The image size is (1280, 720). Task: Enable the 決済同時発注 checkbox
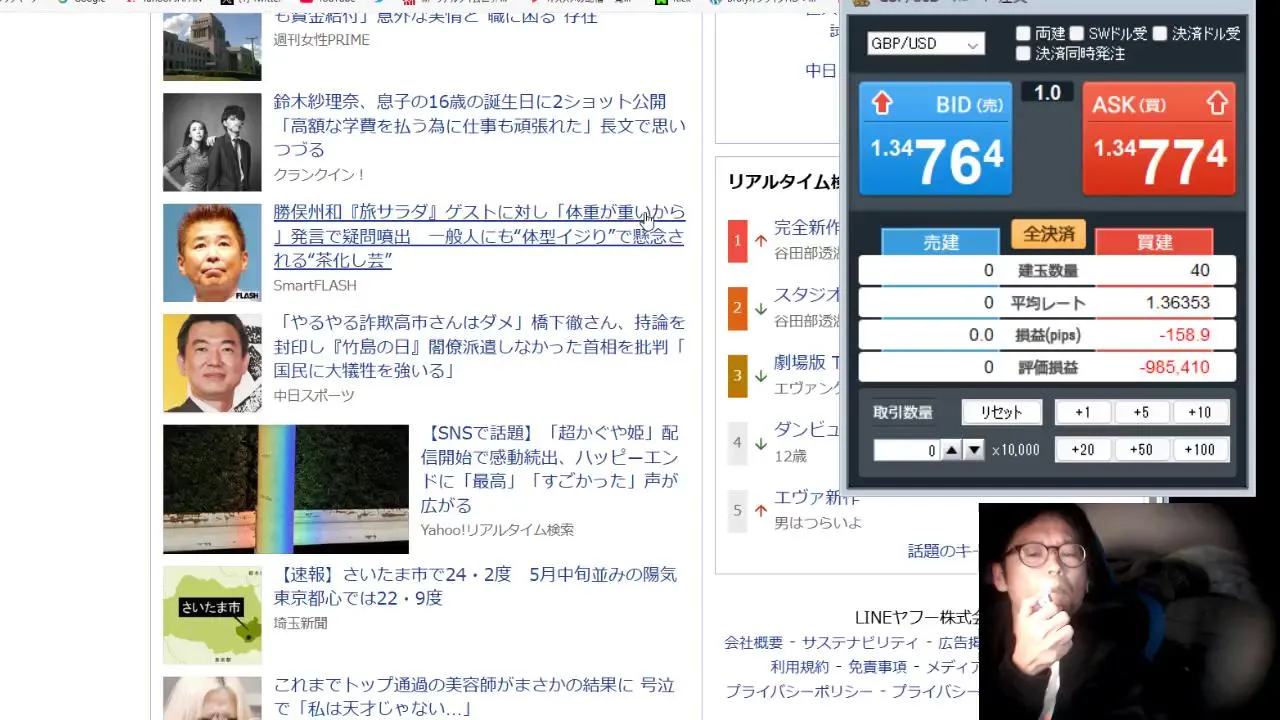(1023, 53)
